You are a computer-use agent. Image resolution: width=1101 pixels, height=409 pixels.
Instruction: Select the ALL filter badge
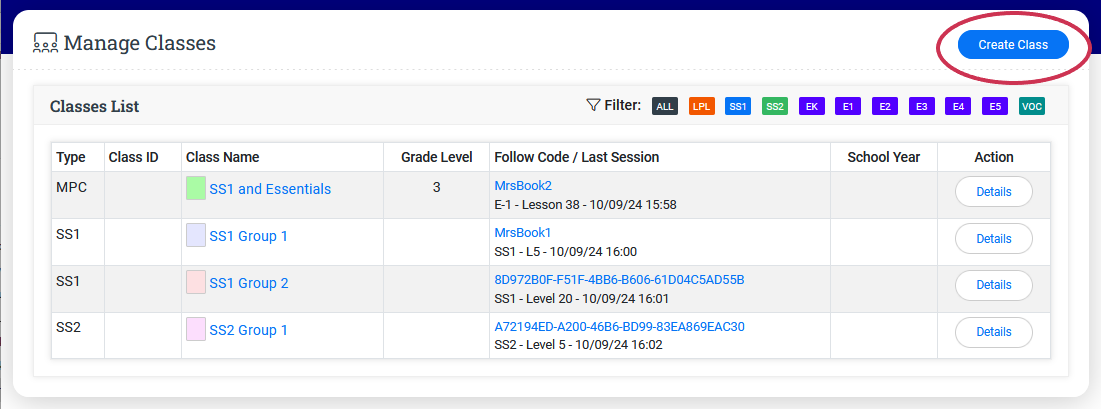(665, 106)
